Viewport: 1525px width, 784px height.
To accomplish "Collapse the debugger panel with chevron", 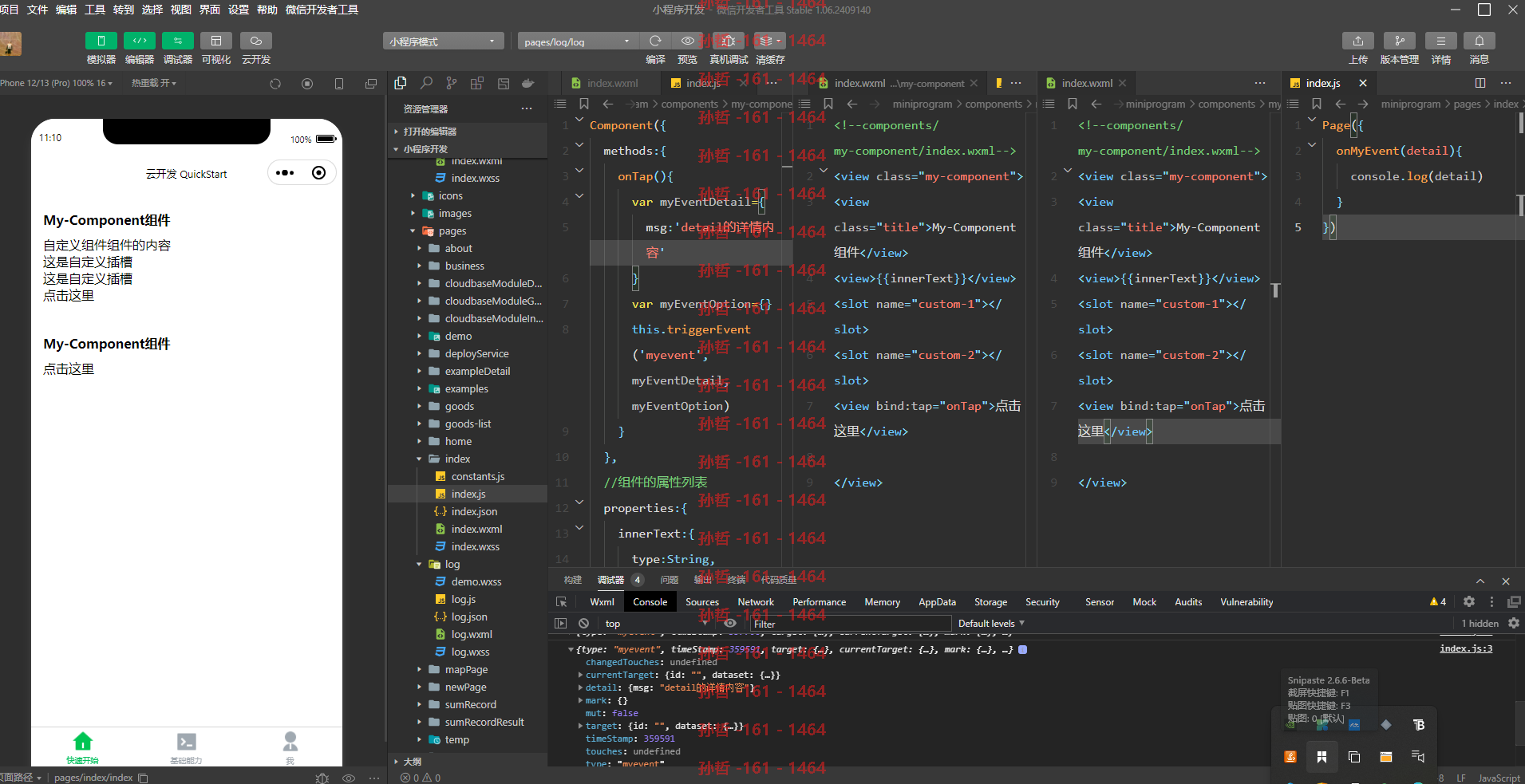I will pos(1480,581).
